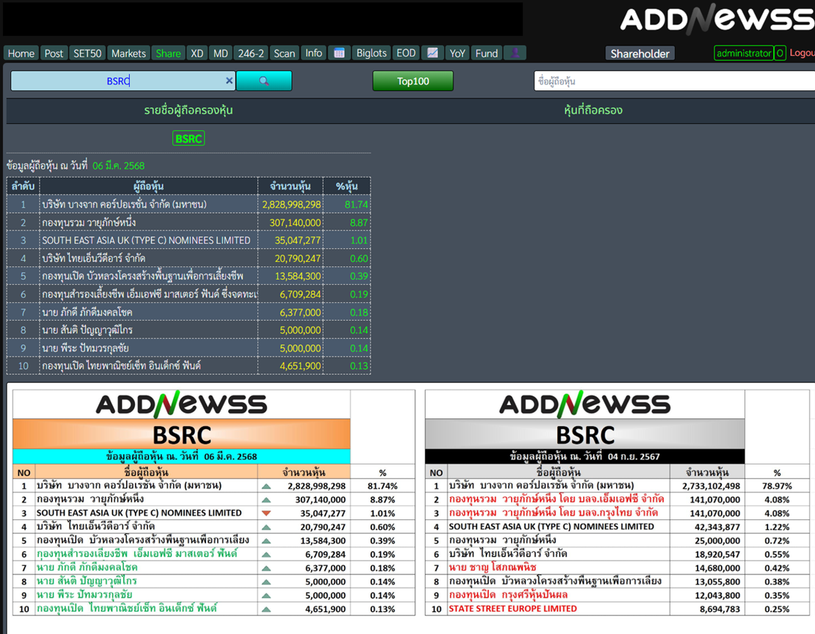The image size is (815, 634).
Task: Clear the BSRC search text with X
Action: tap(229, 81)
